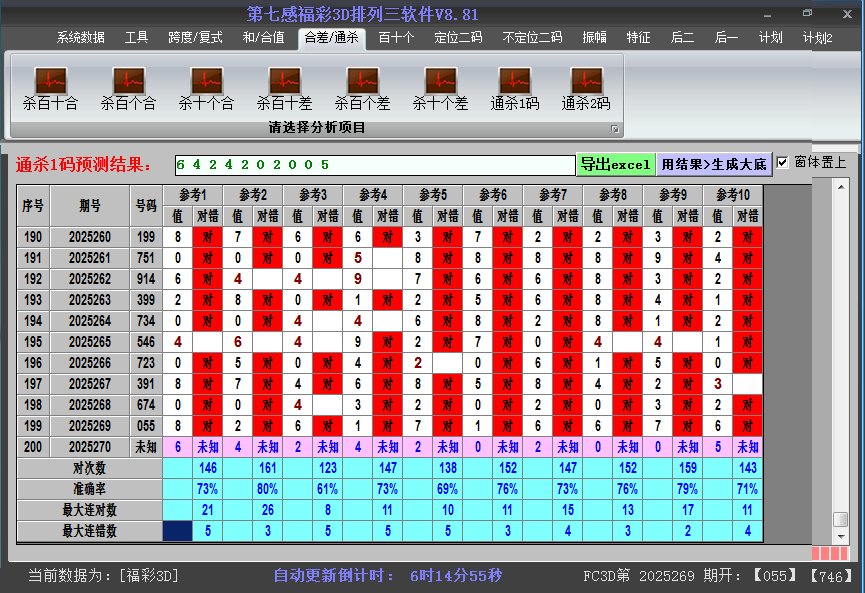Expand the 请选择分析项目 panel launcher
This screenshot has width=865, height=593.
(615, 129)
